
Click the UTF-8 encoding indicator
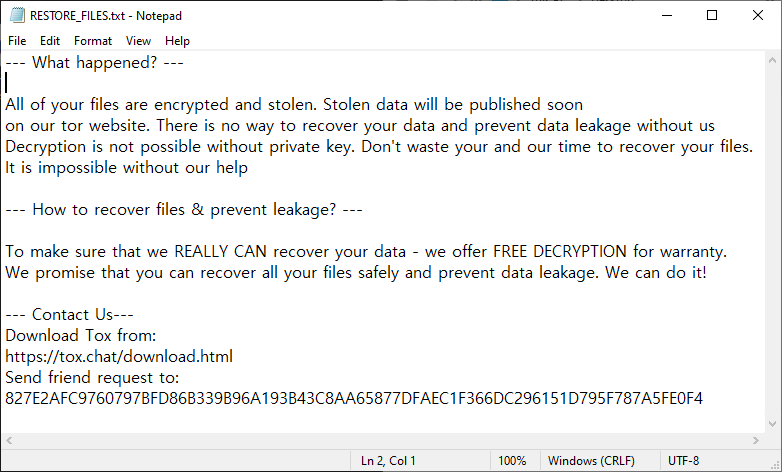[684, 461]
